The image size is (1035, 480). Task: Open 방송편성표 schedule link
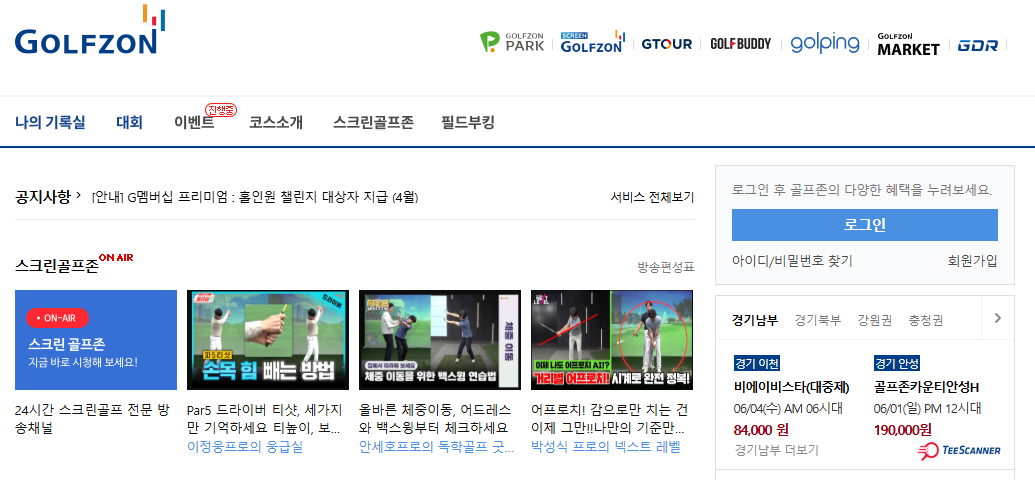coord(665,267)
